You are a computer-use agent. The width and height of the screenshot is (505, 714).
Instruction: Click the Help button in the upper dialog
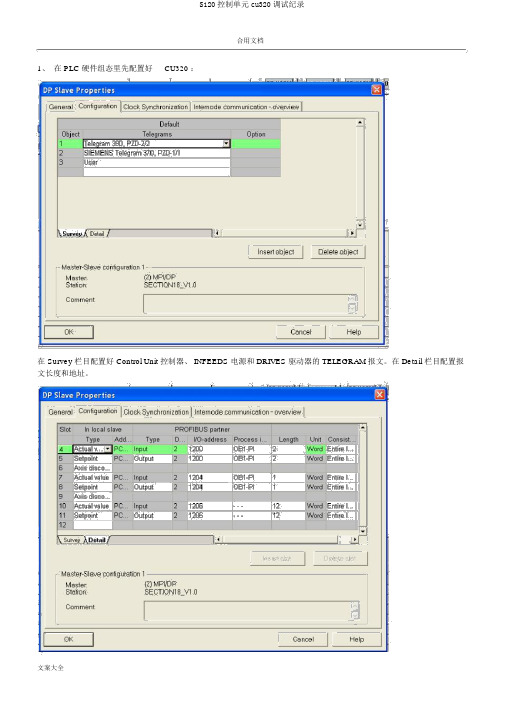coord(354,332)
